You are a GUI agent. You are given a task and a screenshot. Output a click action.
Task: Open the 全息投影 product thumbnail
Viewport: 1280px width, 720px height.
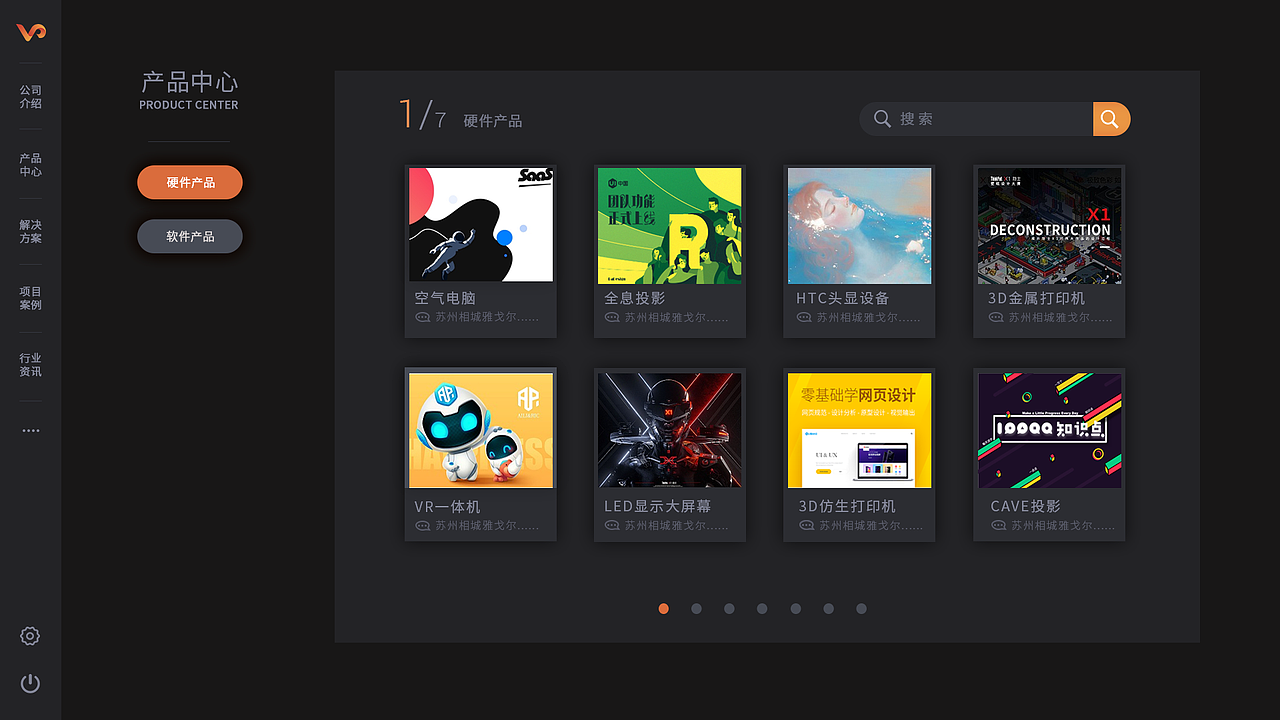tap(670, 225)
